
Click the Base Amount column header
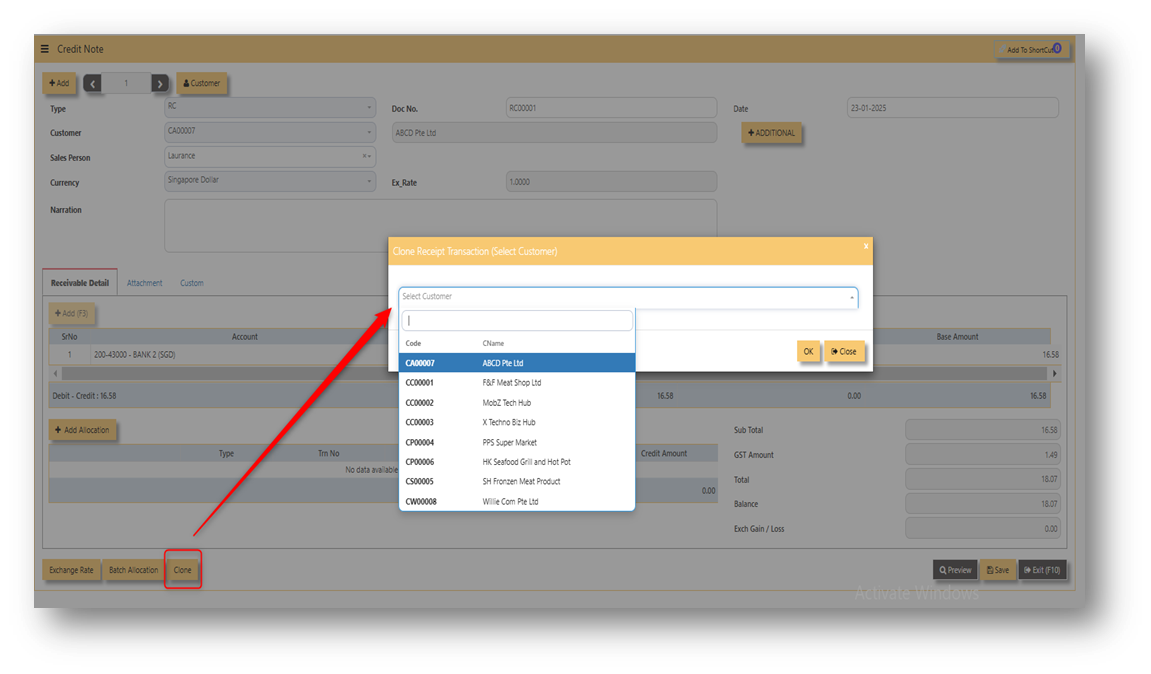957,337
